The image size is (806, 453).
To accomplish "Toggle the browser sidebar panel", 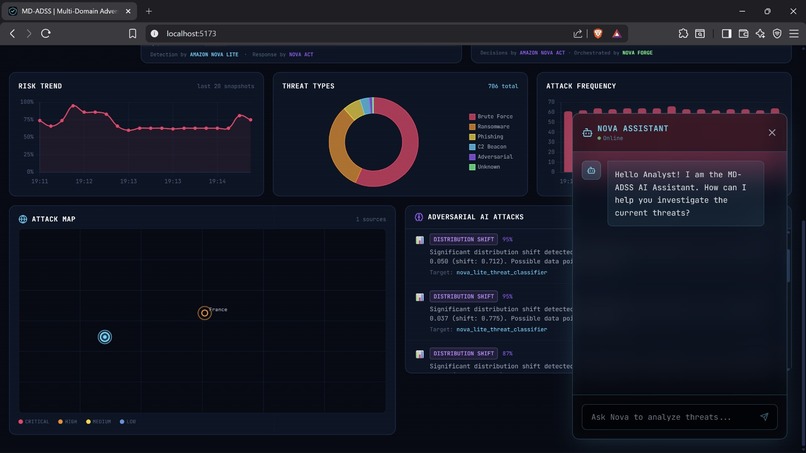I will [726, 33].
